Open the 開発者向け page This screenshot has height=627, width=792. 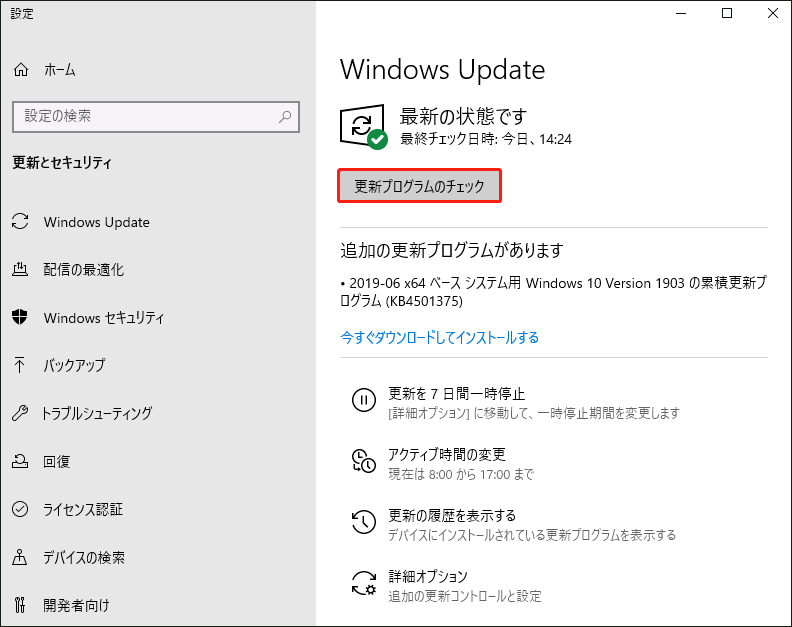point(76,605)
